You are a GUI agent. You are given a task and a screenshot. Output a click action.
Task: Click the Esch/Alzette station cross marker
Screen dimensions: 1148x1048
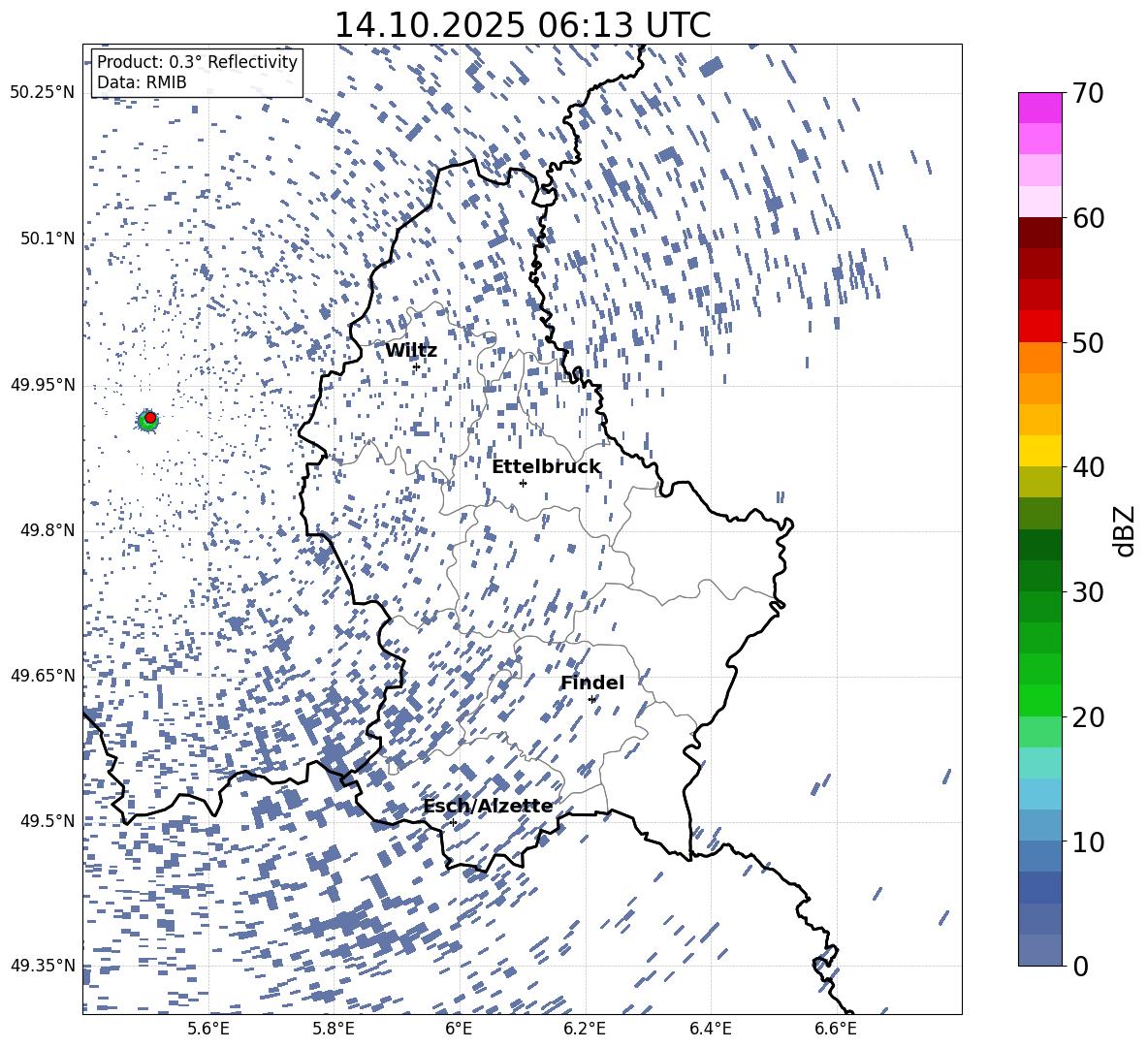tap(453, 822)
